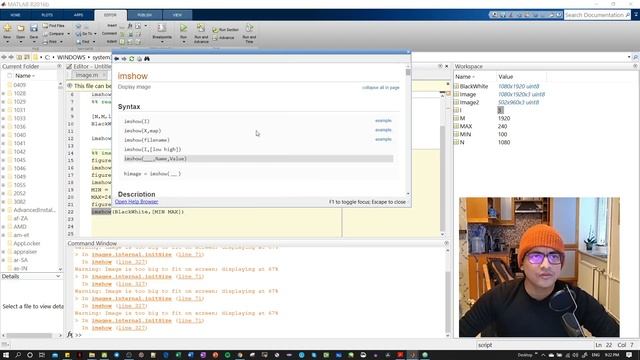Click the New file icon
The height and width of the screenshot is (360, 640).
point(7,28)
